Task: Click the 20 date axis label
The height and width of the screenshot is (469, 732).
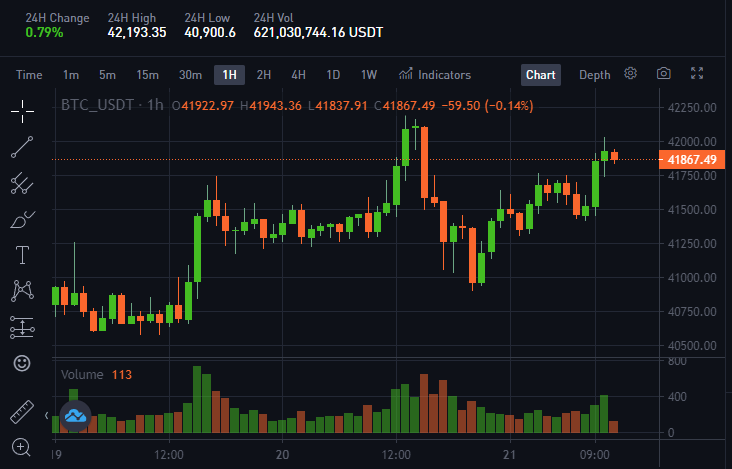Action: pos(282,455)
